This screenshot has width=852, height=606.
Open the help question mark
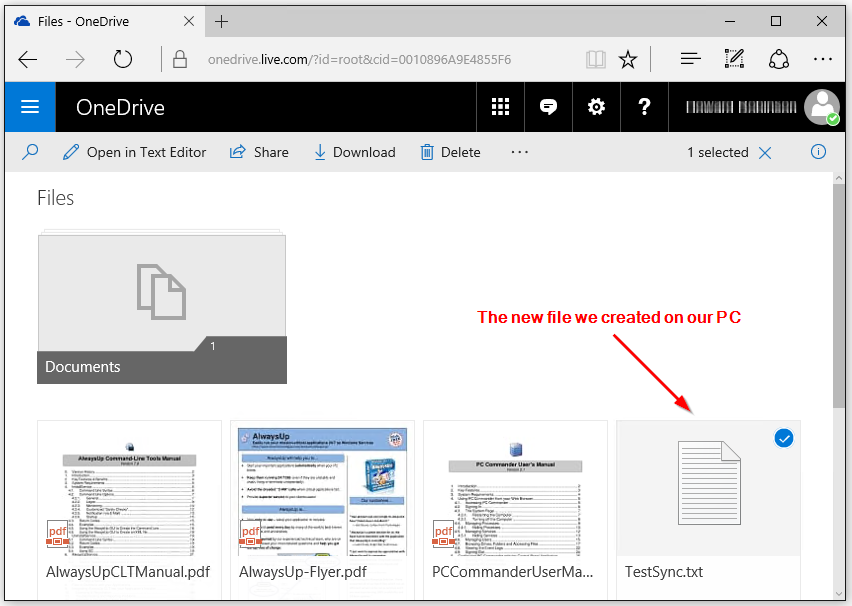[644, 107]
